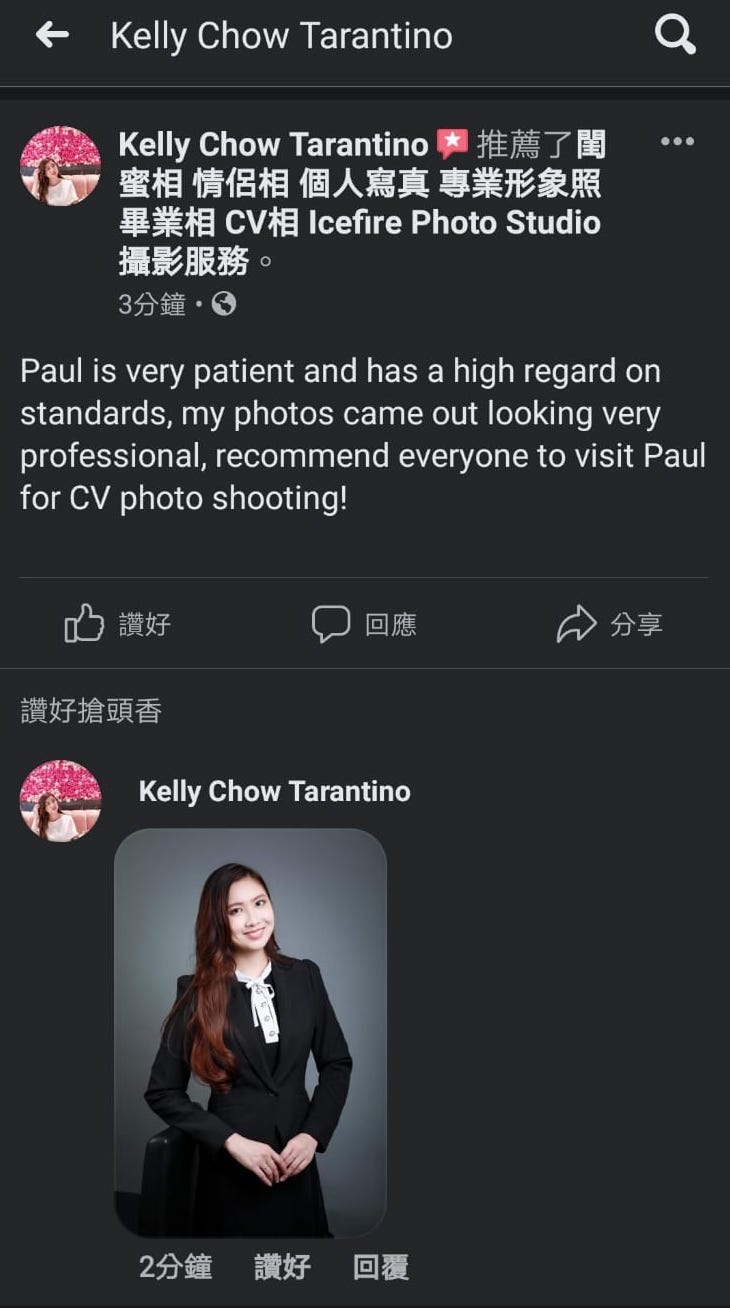Click the 2分鐘 comment timestamp
The image size is (730, 1308).
pyautogui.click(x=175, y=1268)
